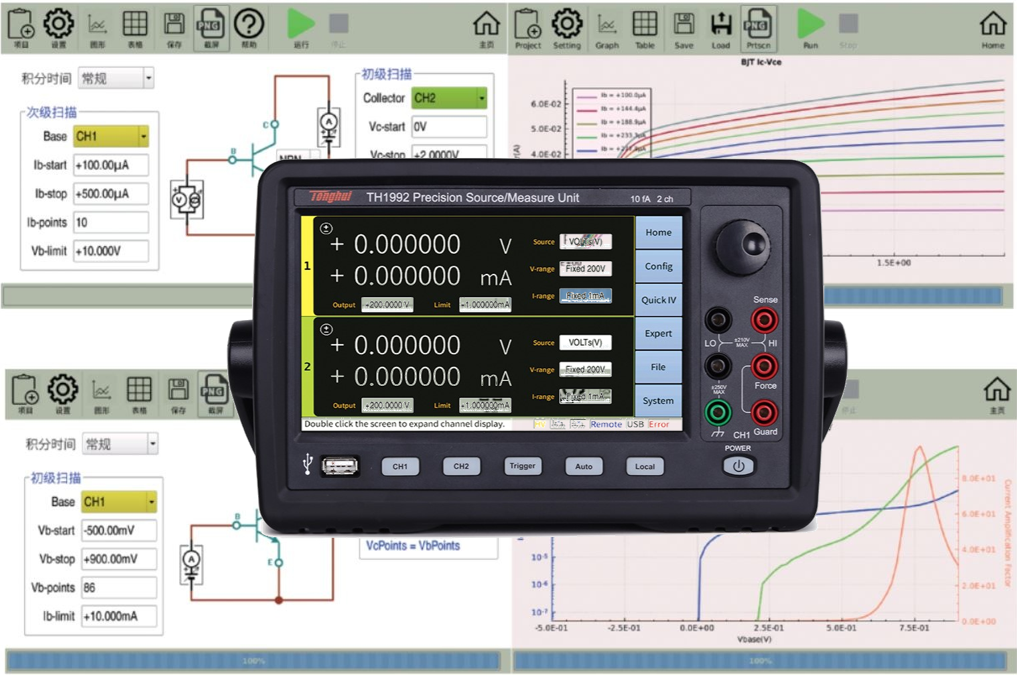
Task: Click the Table icon in the English toolbar
Action: [x=645, y=29]
